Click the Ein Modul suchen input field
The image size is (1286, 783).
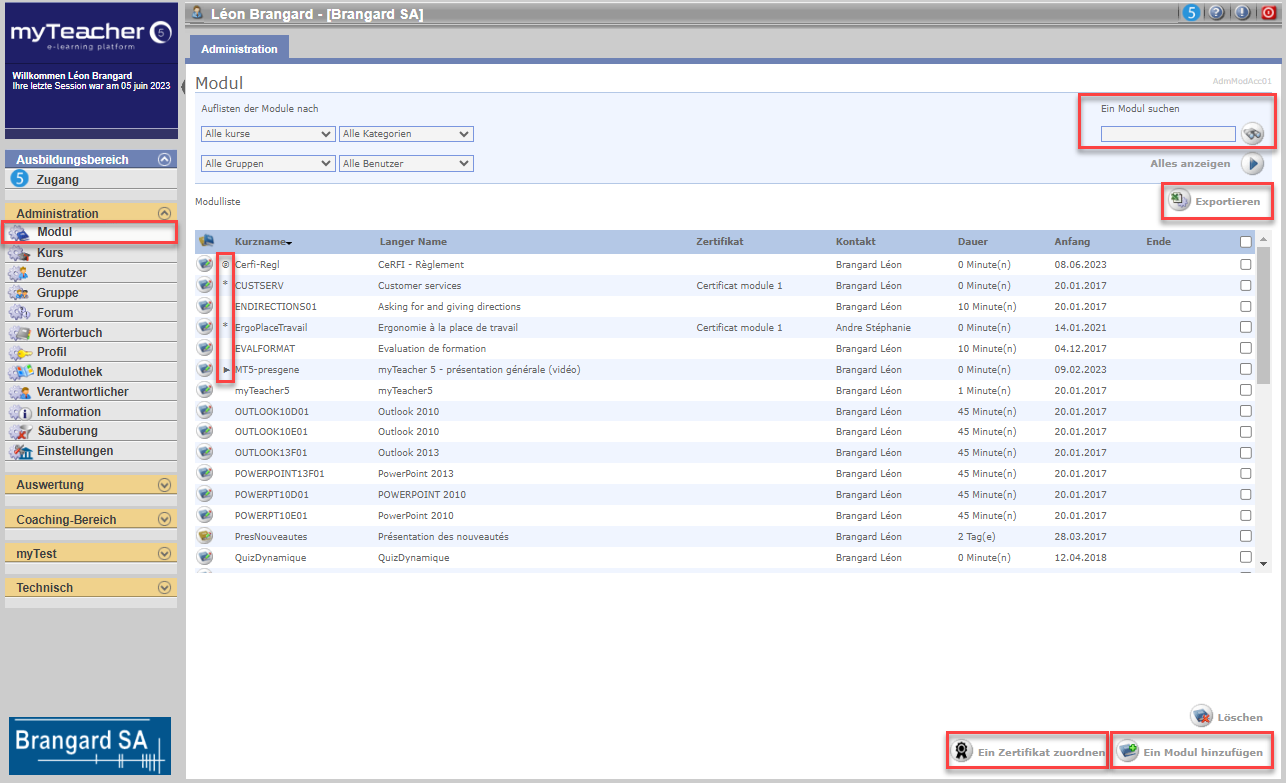pos(1167,134)
